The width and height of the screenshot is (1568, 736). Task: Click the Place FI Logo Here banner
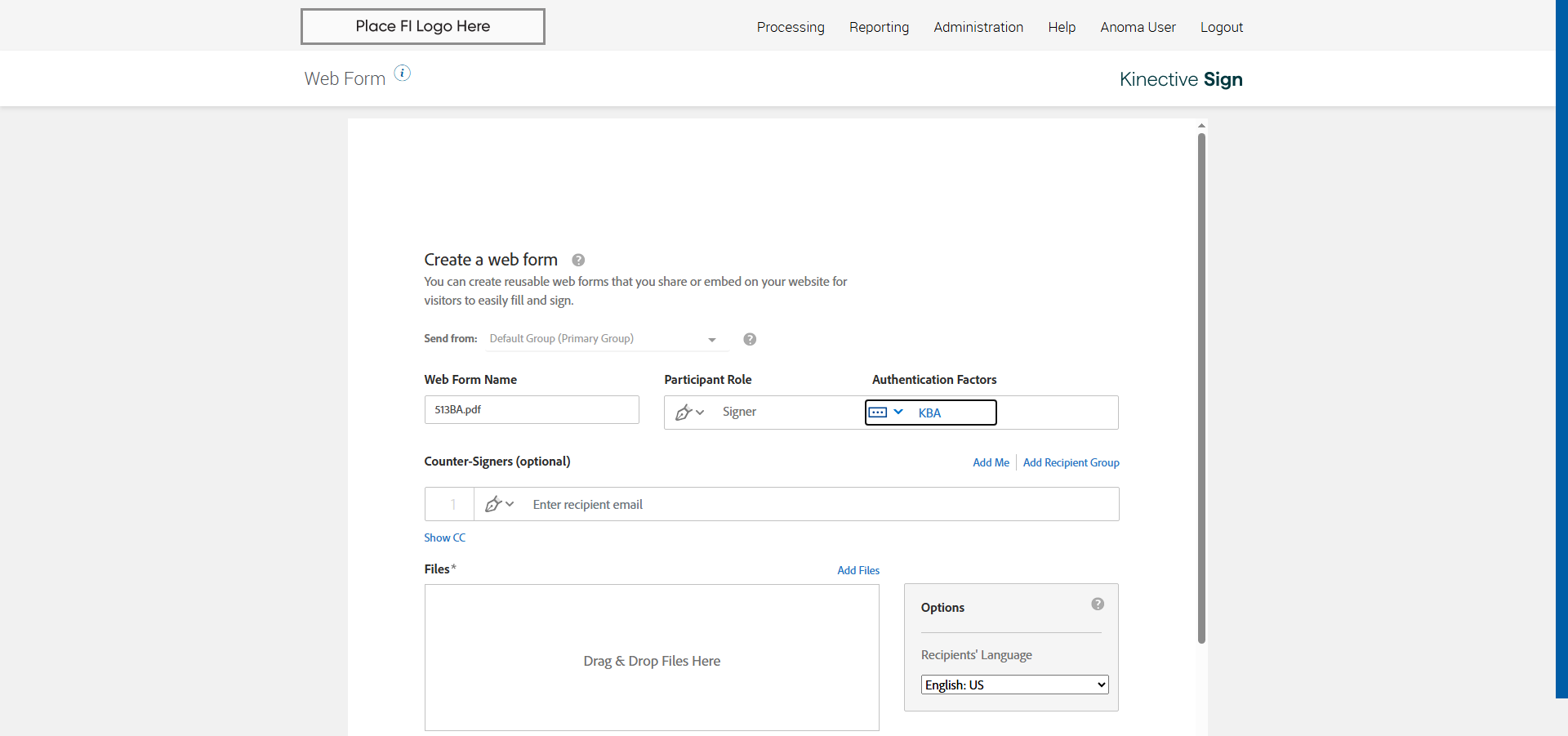(423, 26)
